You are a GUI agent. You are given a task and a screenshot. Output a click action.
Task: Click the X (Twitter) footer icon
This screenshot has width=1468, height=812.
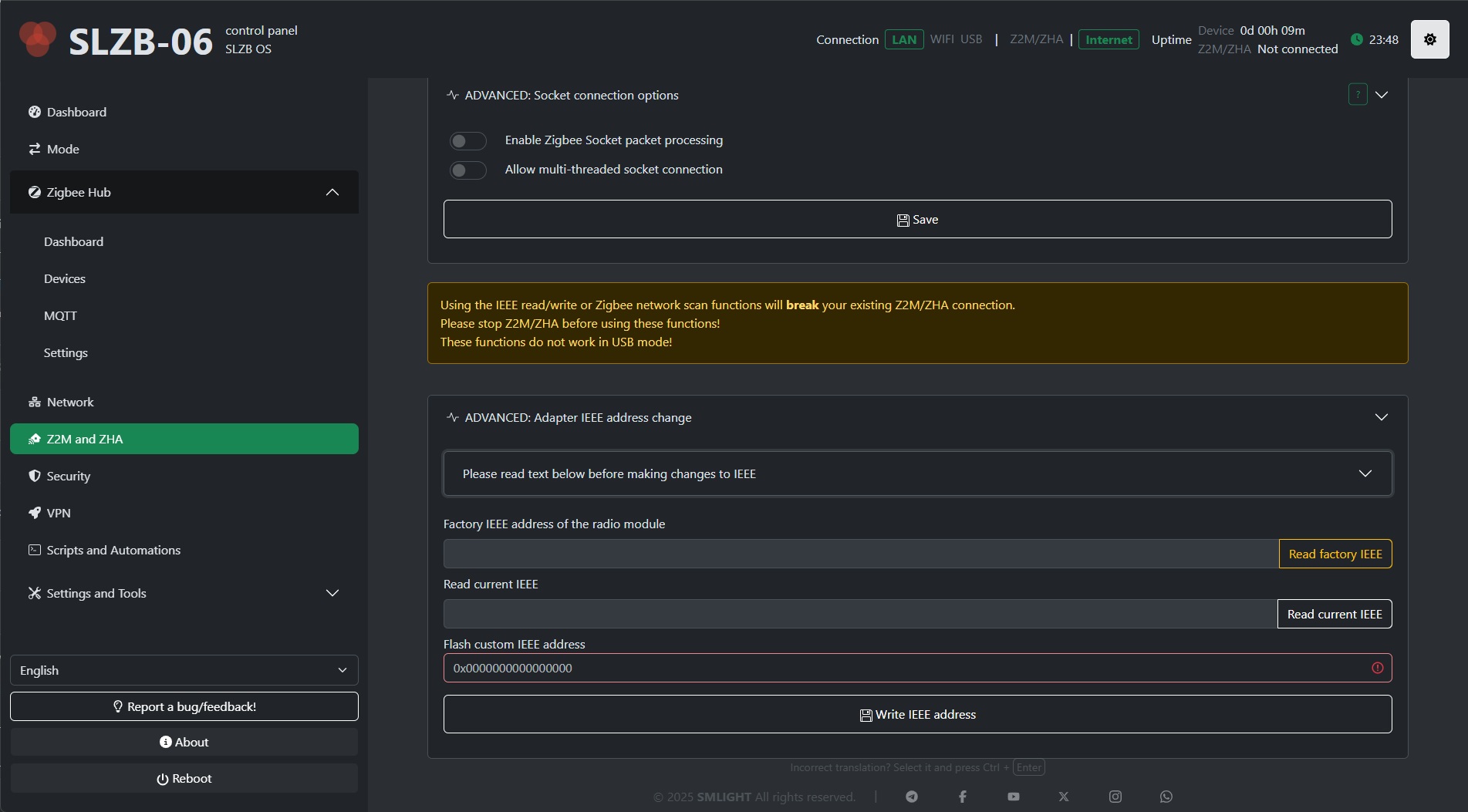1064,797
